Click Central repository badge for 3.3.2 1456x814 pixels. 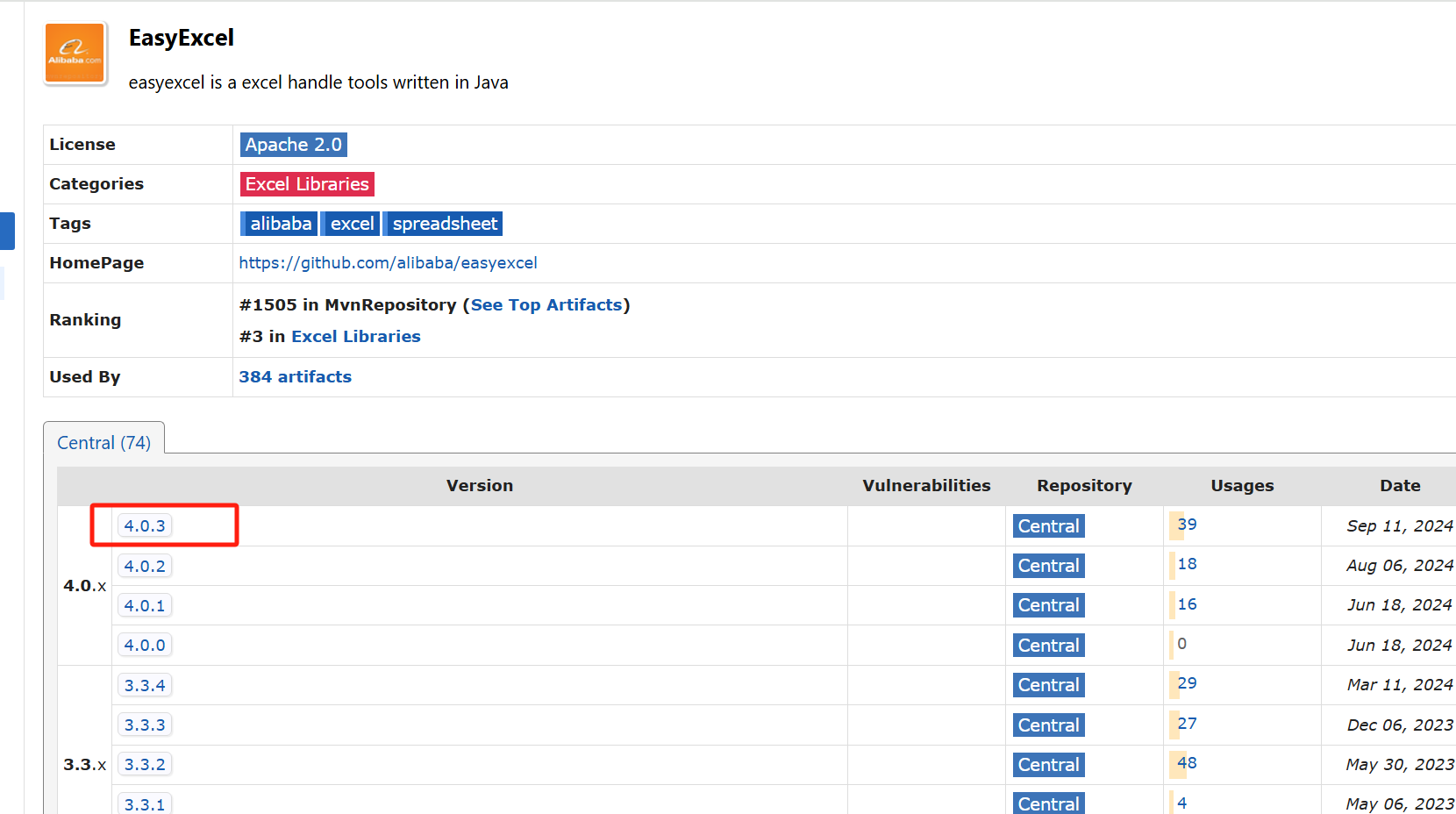pos(1049,765)
